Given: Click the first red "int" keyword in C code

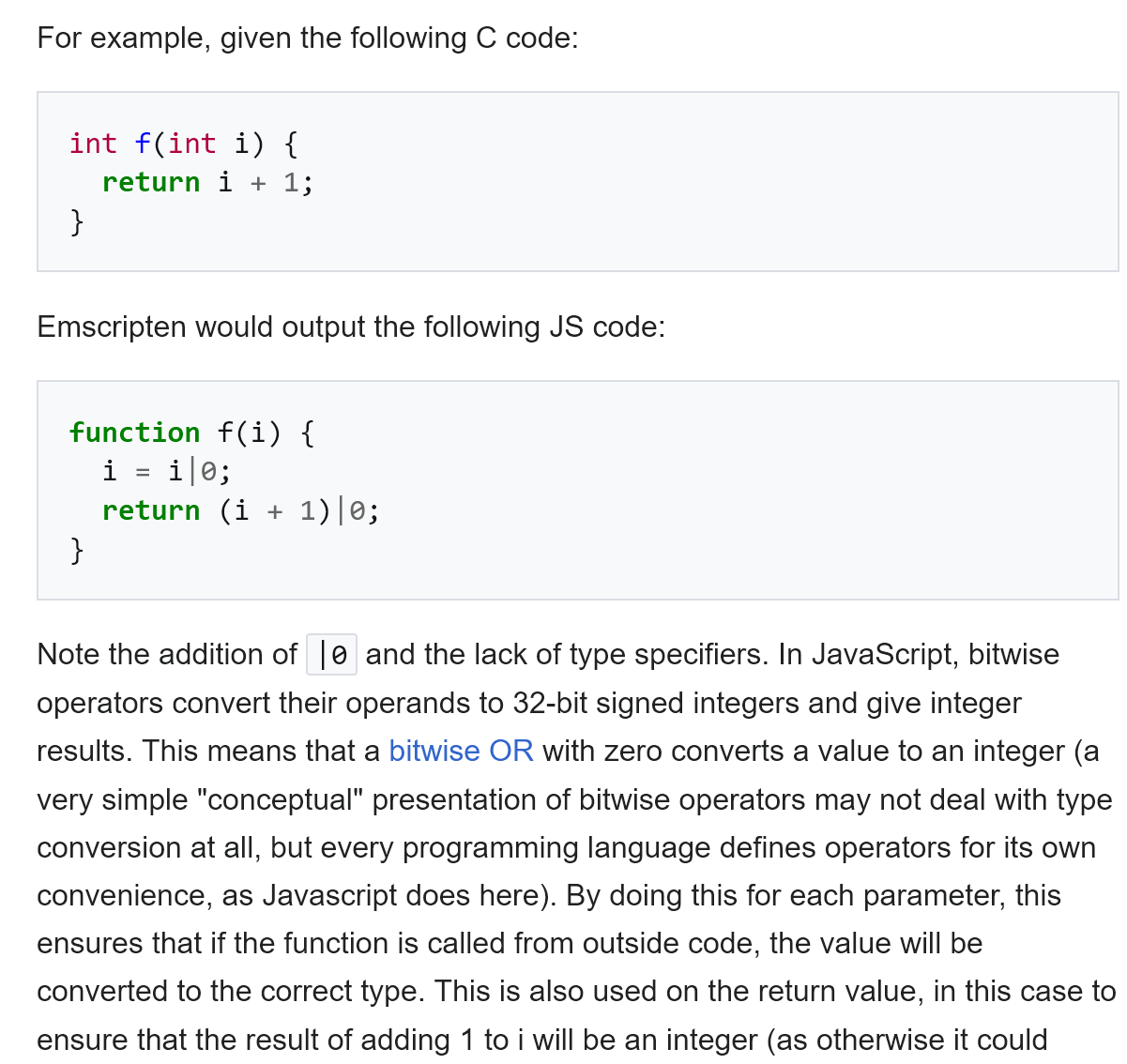Looking at the screenshot, I should pyautogui.click(x=93, y=144).
